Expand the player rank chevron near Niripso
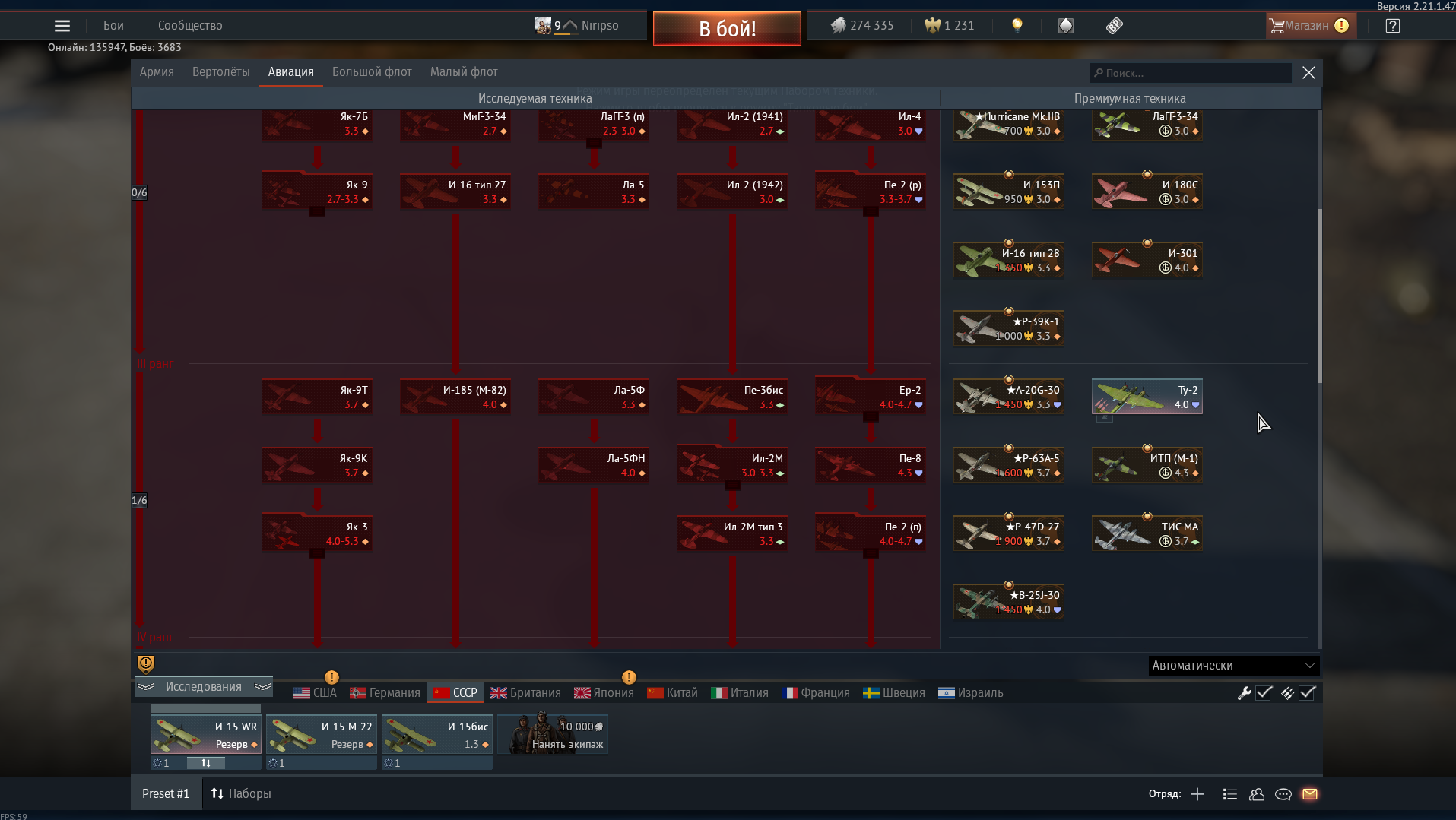1456x820 pixels. [x=569, y=26]
